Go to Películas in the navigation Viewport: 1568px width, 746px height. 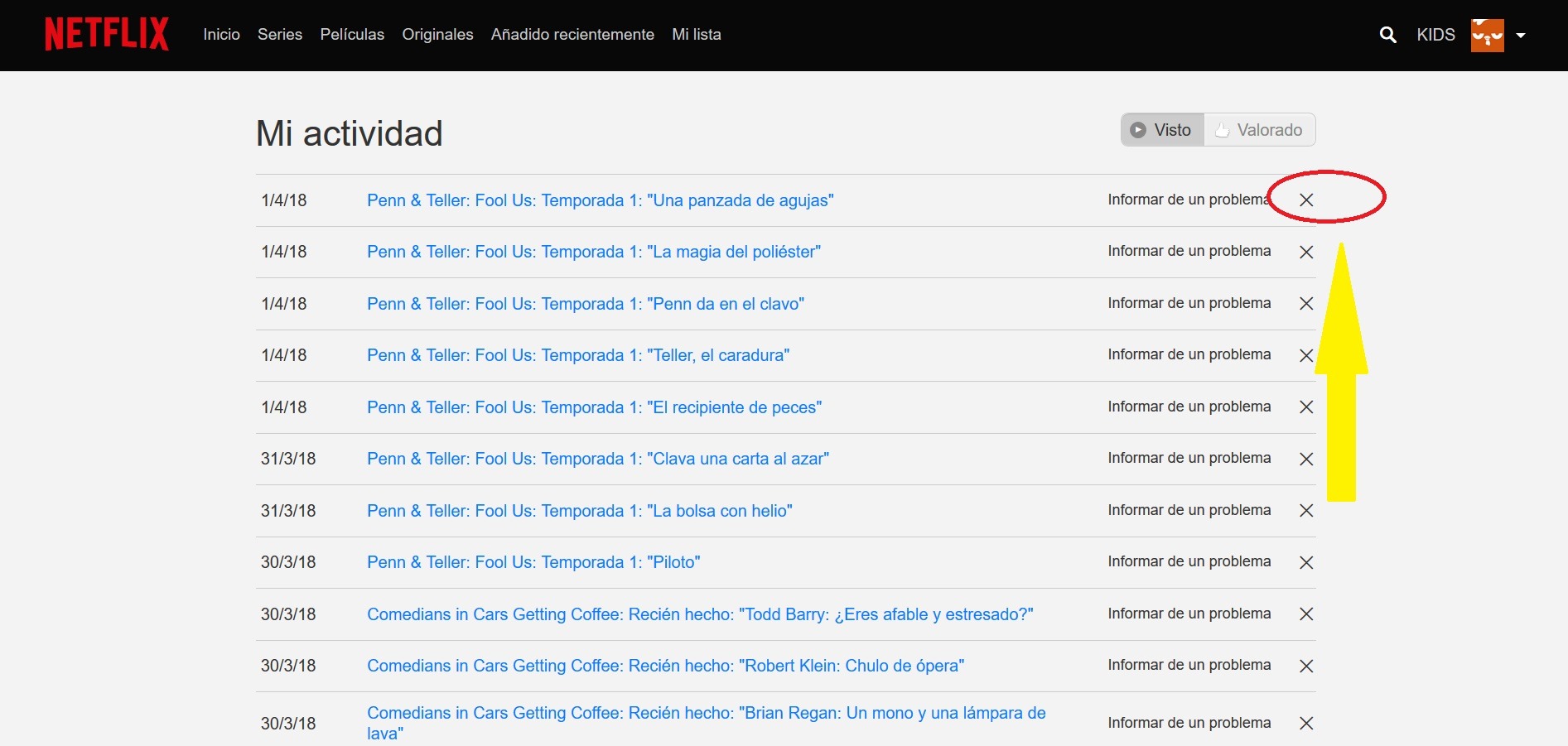tap(352, 35)
